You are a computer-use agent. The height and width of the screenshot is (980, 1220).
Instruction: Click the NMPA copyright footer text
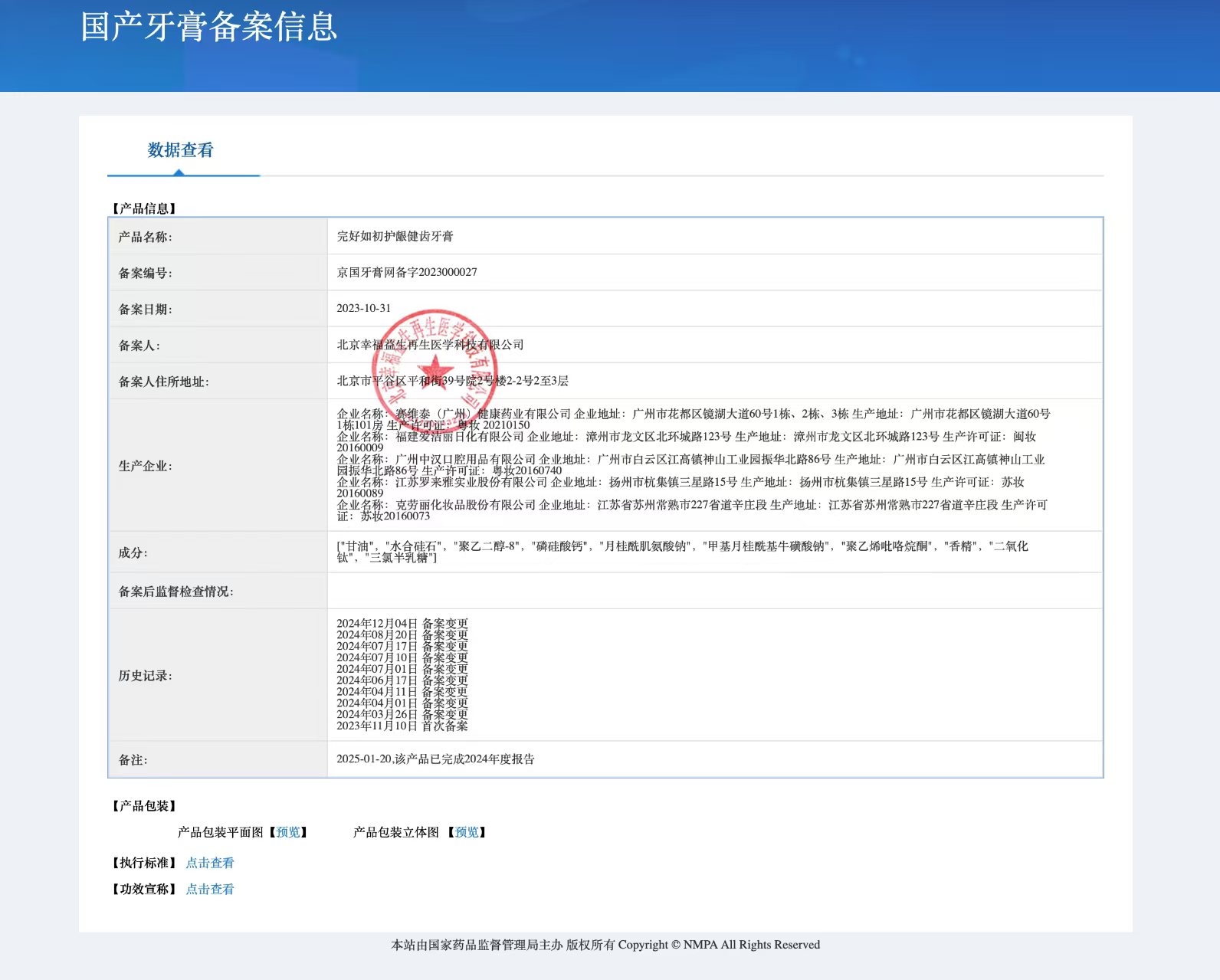coord(605,945)
